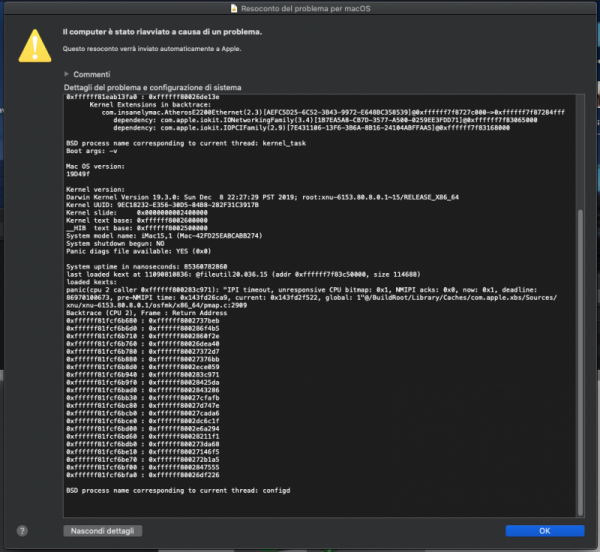Click the 'Panic diags file available' line
Screen dimensions: 600x552
pyautogui.click(x=139, y=251)
